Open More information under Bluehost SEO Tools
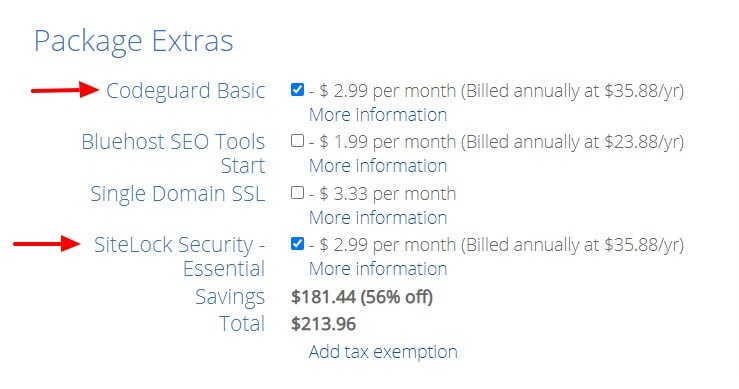Viewport: 739px width, 389px height. click(378, 166)
